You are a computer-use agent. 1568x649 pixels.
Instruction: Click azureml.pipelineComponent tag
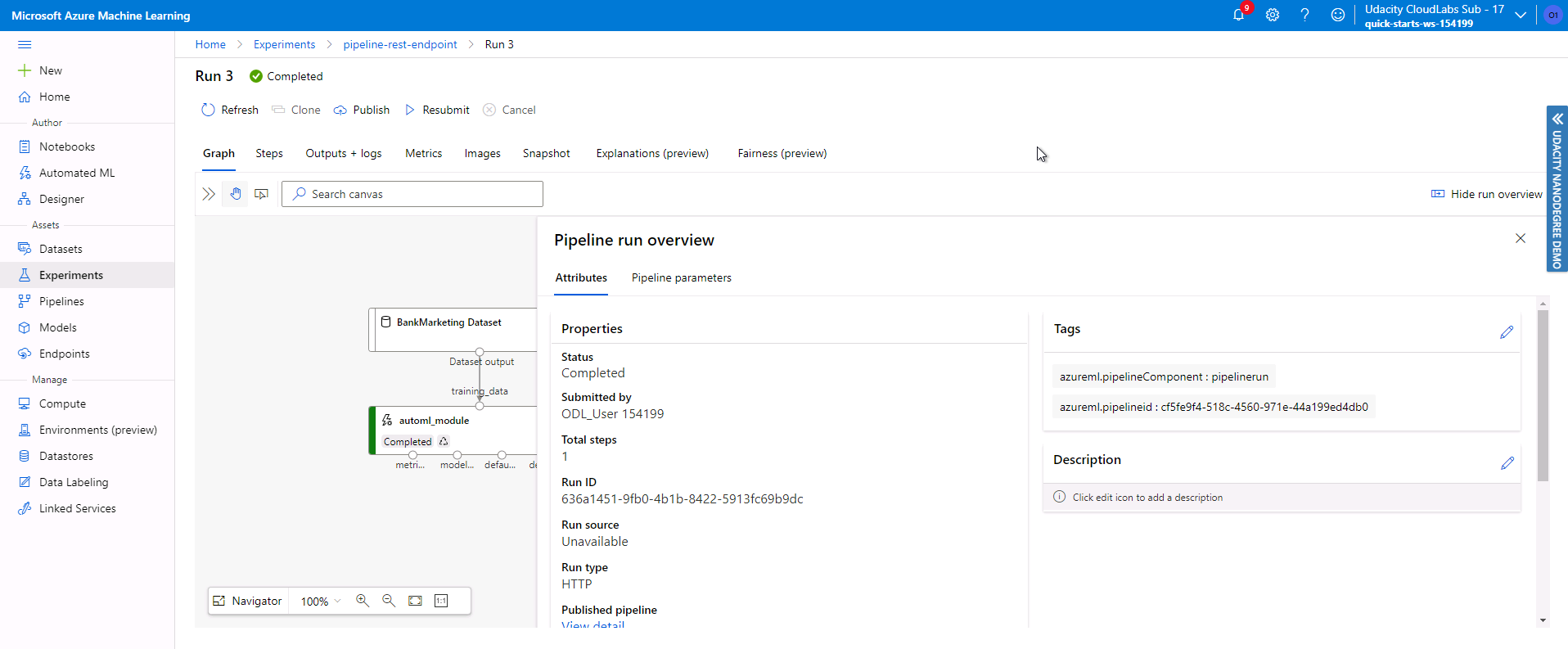click(x=1164, y=376)
